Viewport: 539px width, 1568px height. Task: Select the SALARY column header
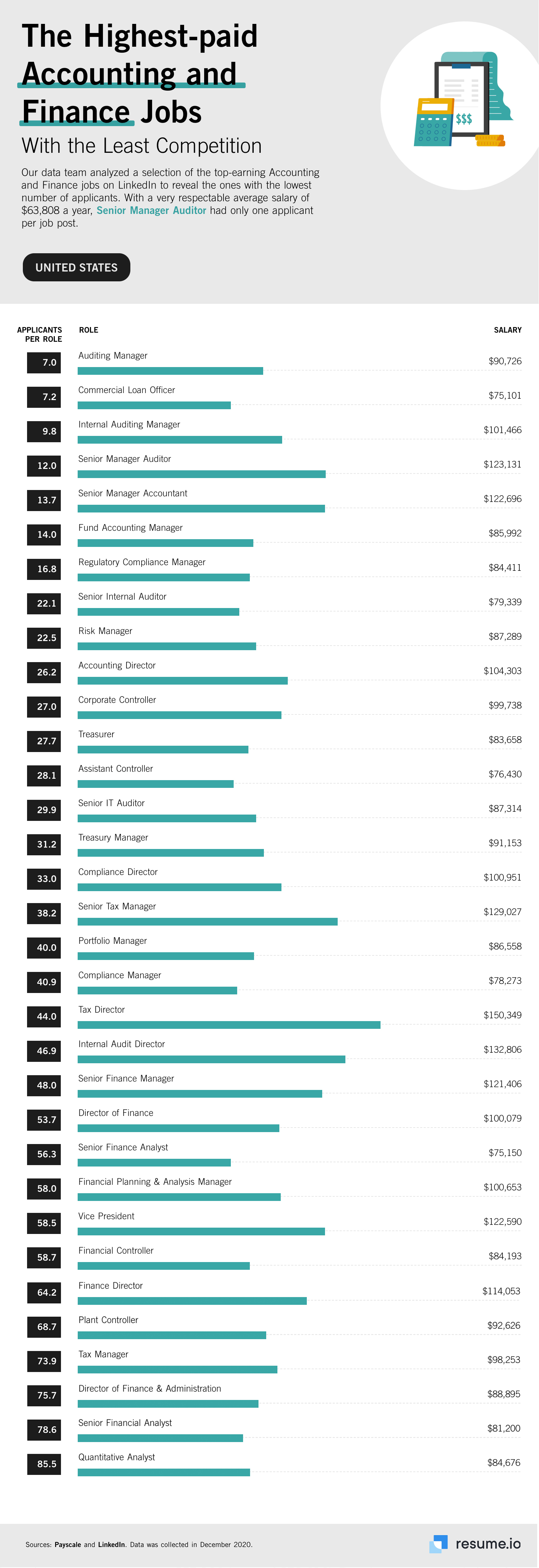click(x=507, y=330)
